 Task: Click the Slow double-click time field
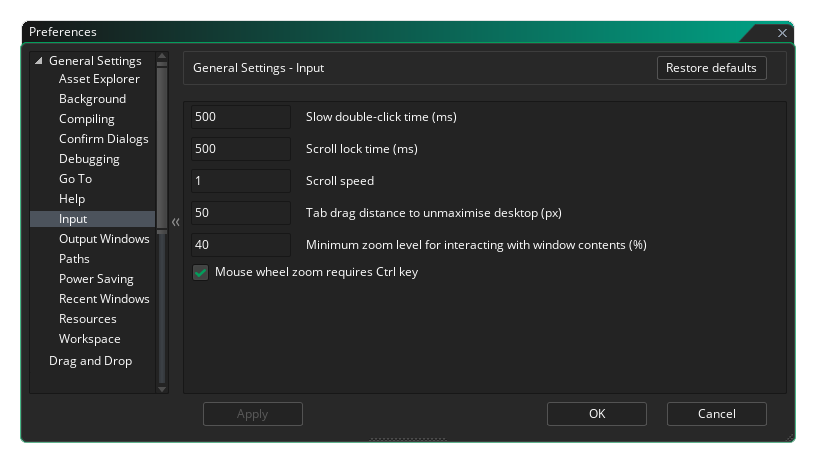[x=240, y=117]
